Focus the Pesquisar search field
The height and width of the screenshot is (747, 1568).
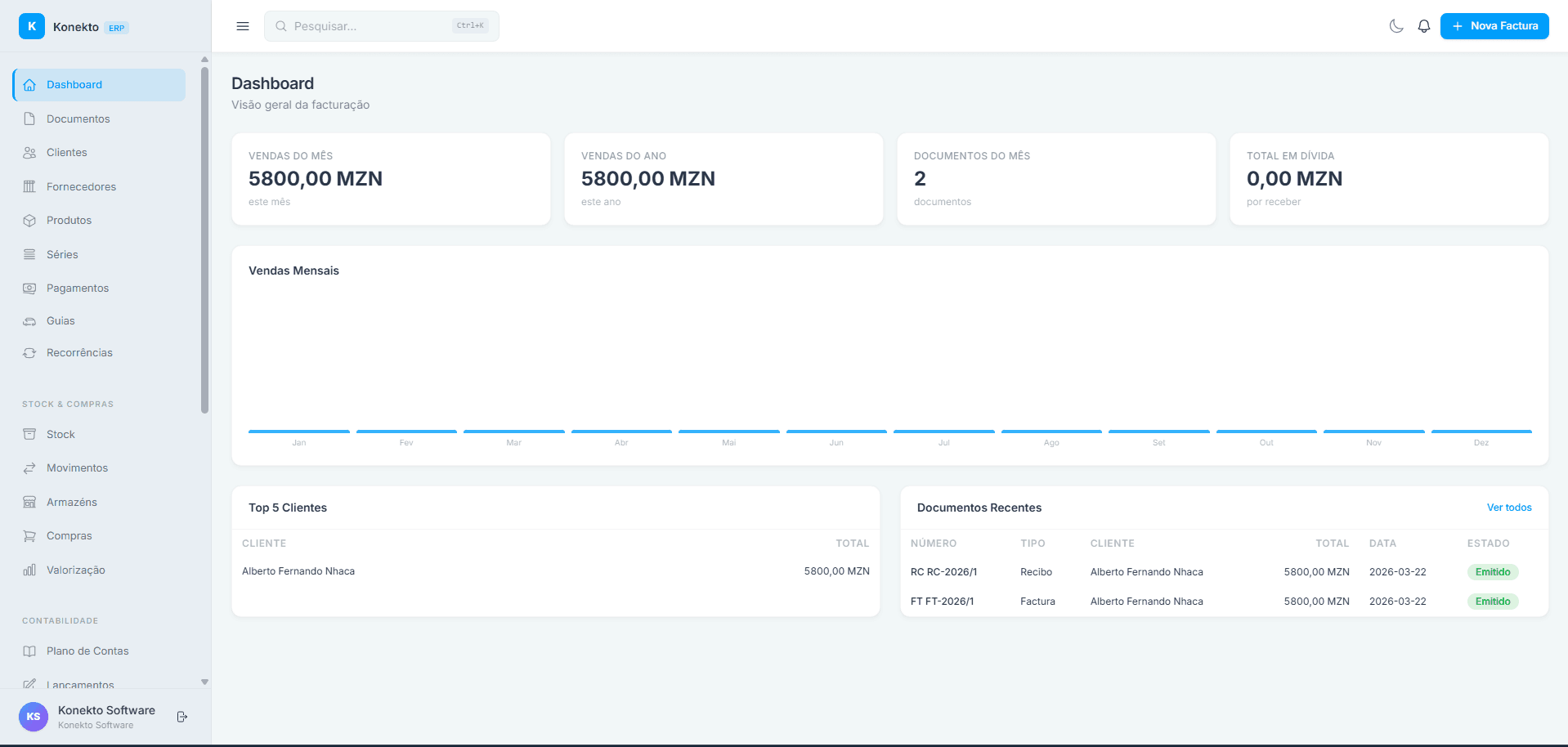(x=382, y=26)
